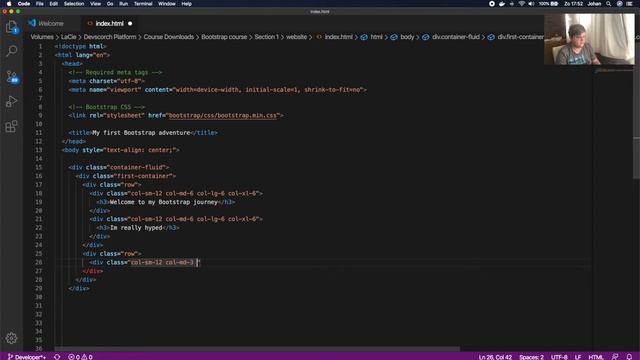Open Spotlight search in menu bar
This screenshot has width=640, height=360.
[x=609, y=4]
